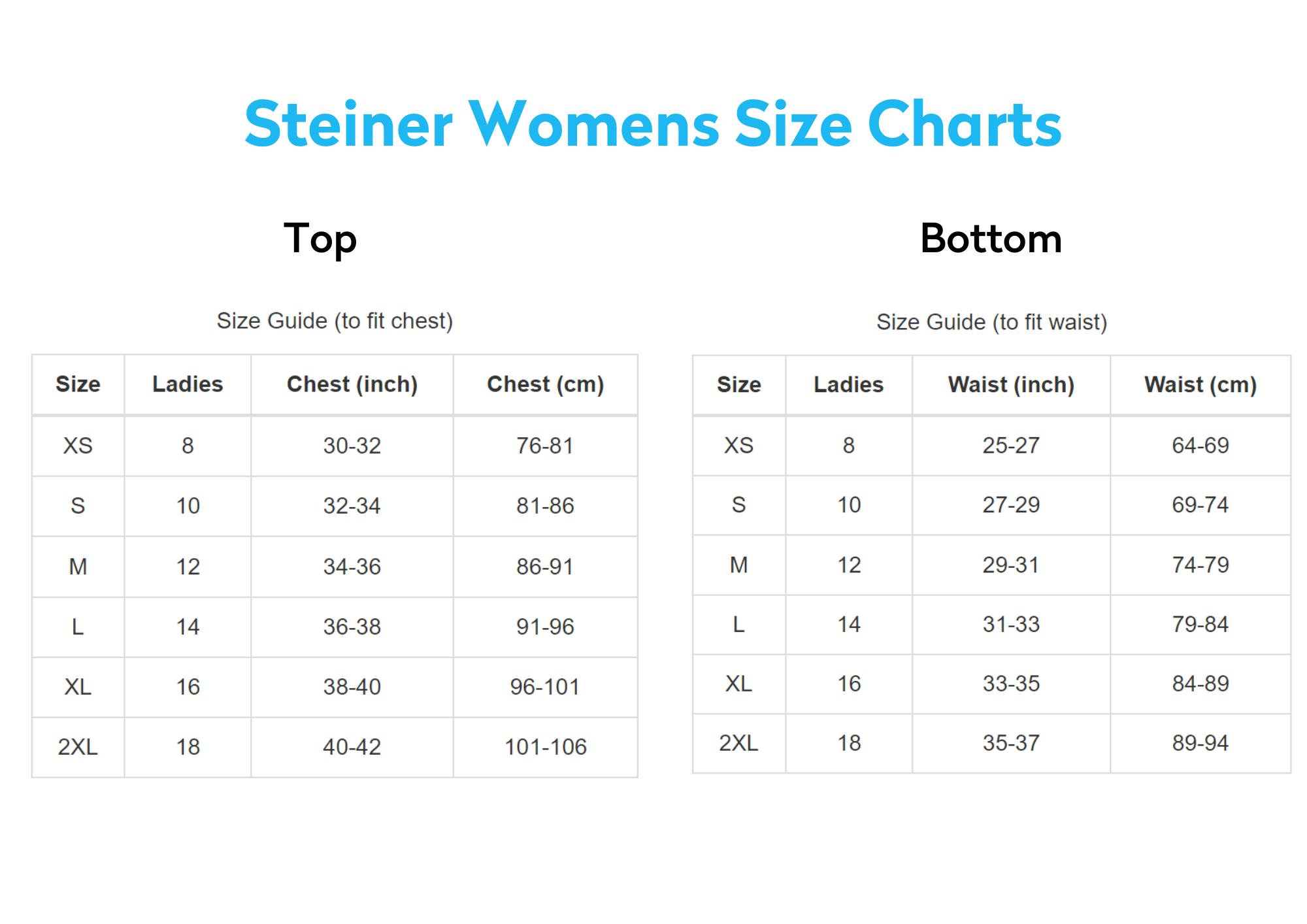Screen dimensions: 1307x924
Task: Click the '89-94' waist cm cell
Action: click(1200, 743)
